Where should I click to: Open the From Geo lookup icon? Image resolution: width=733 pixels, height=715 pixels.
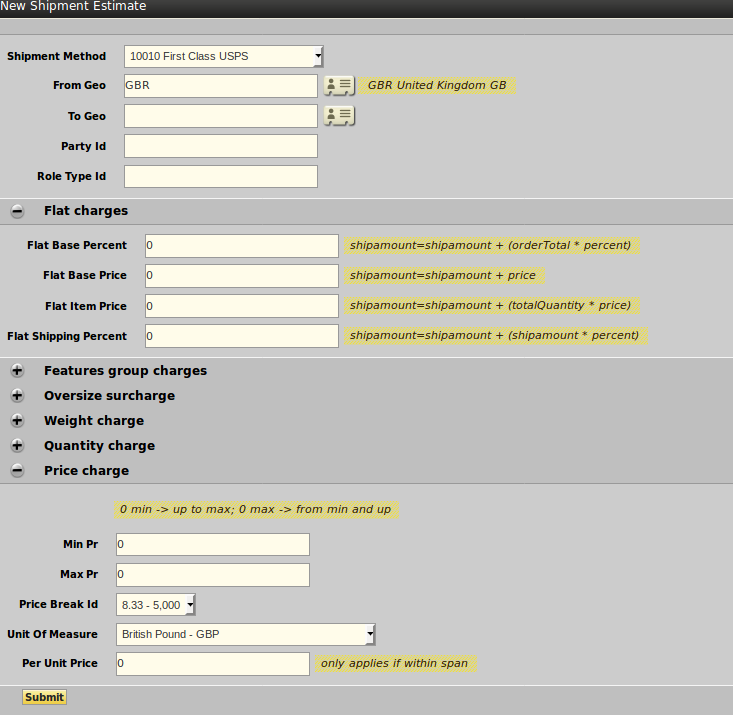point(339,86)
